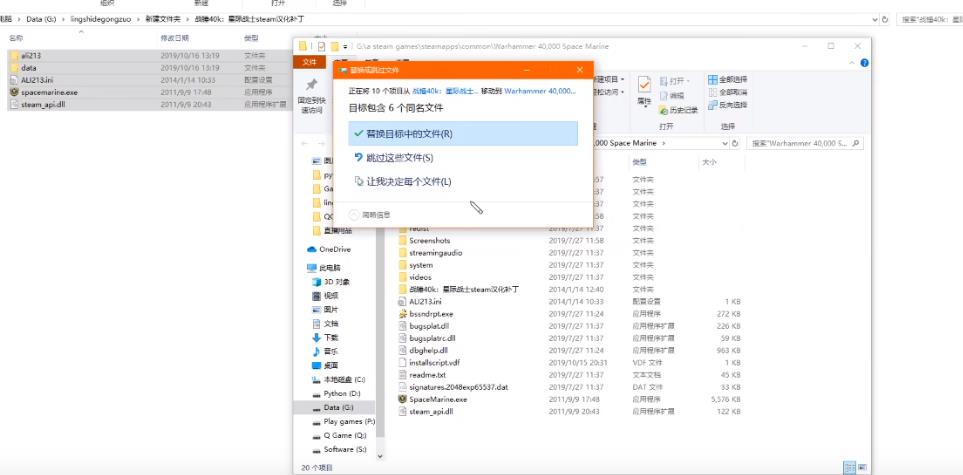Viewport: 963px width, 475px height.
Task: Switch to details view in status bar
Action: pos(849,468)
